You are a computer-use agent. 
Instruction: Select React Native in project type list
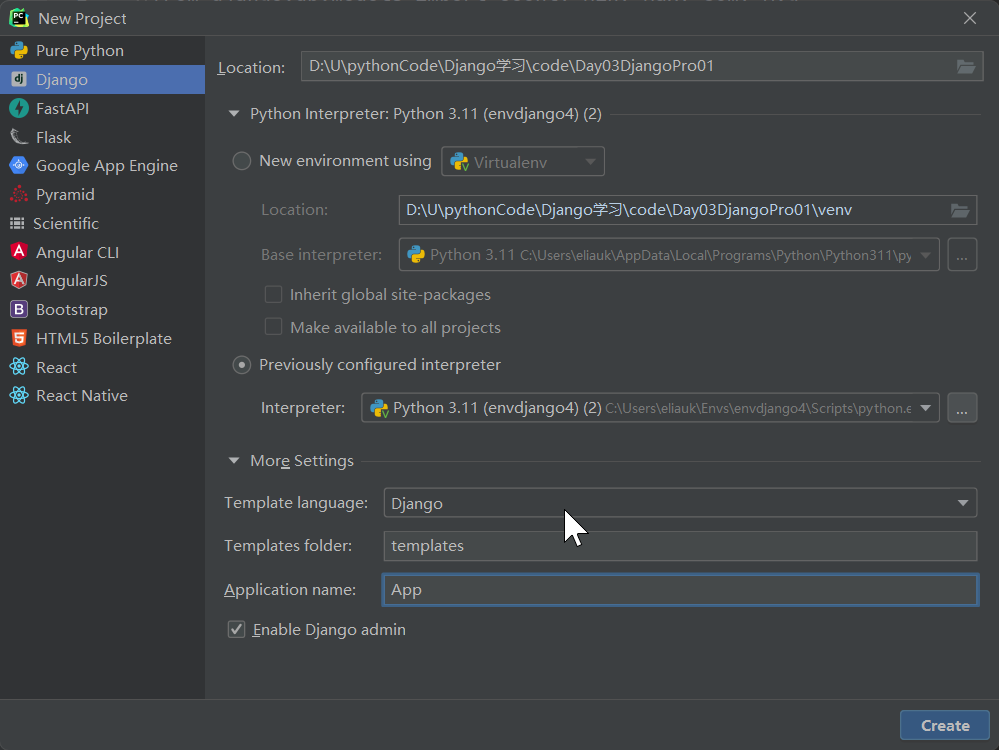(102, 396)
